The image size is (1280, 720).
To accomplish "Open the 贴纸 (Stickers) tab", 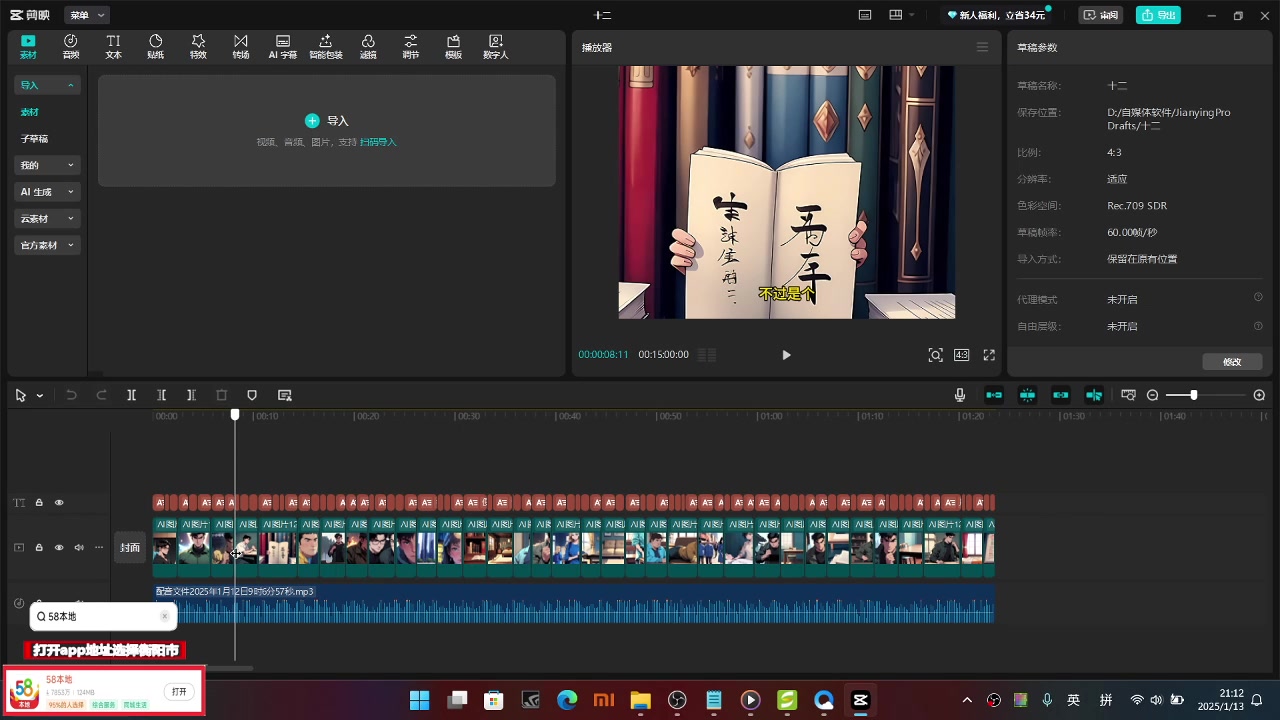I will tap(156, 46).
